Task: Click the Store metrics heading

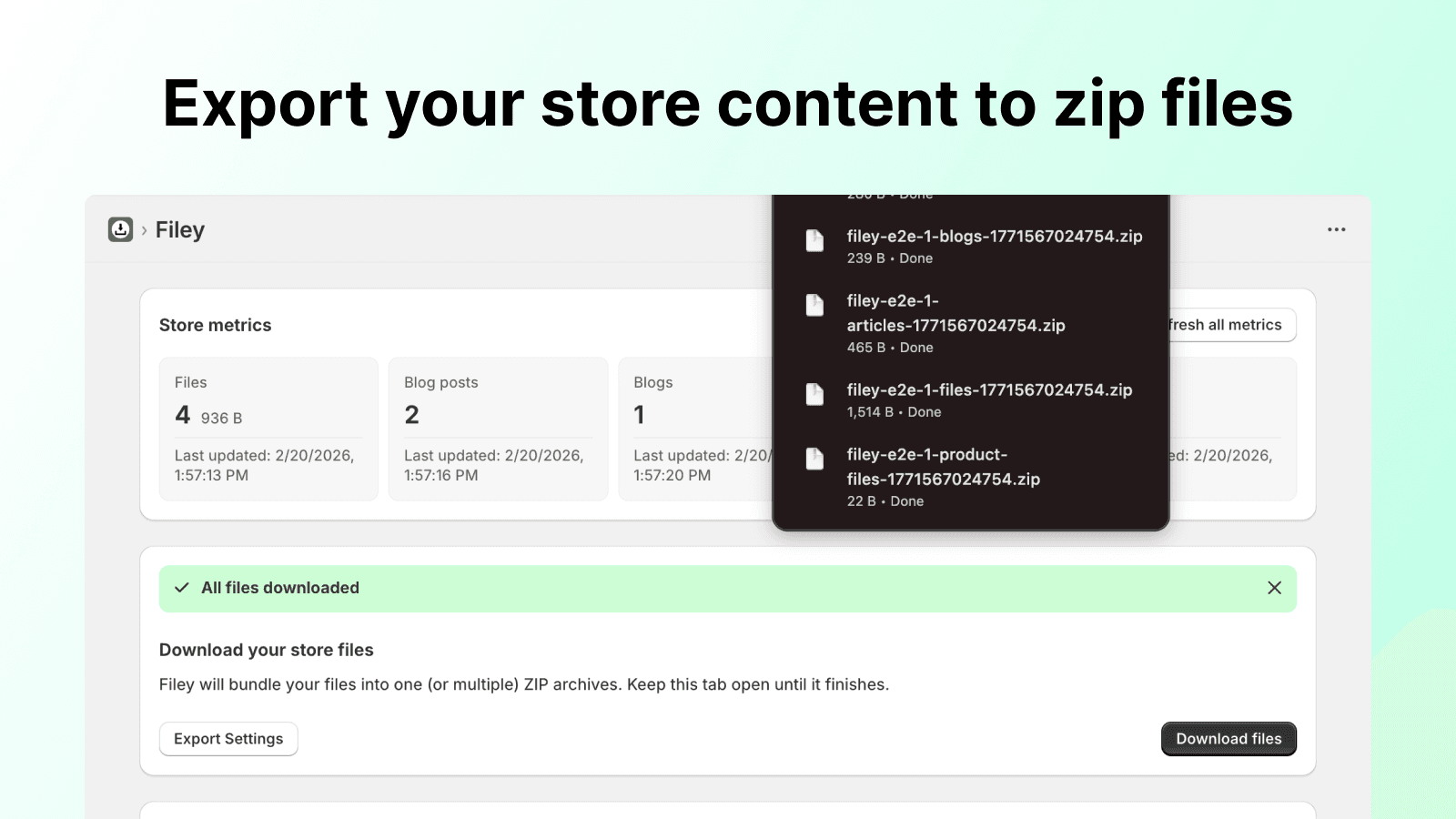Action: tap(216, 325)
